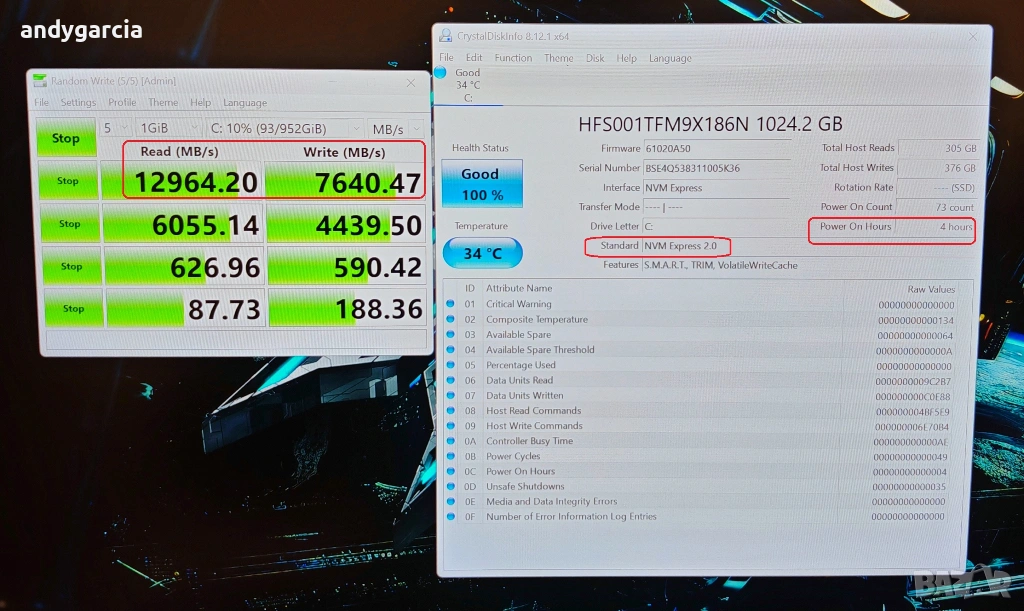Open File menu in CrystalDiskMark window
1024x611 pixels.
coord(41,102)
